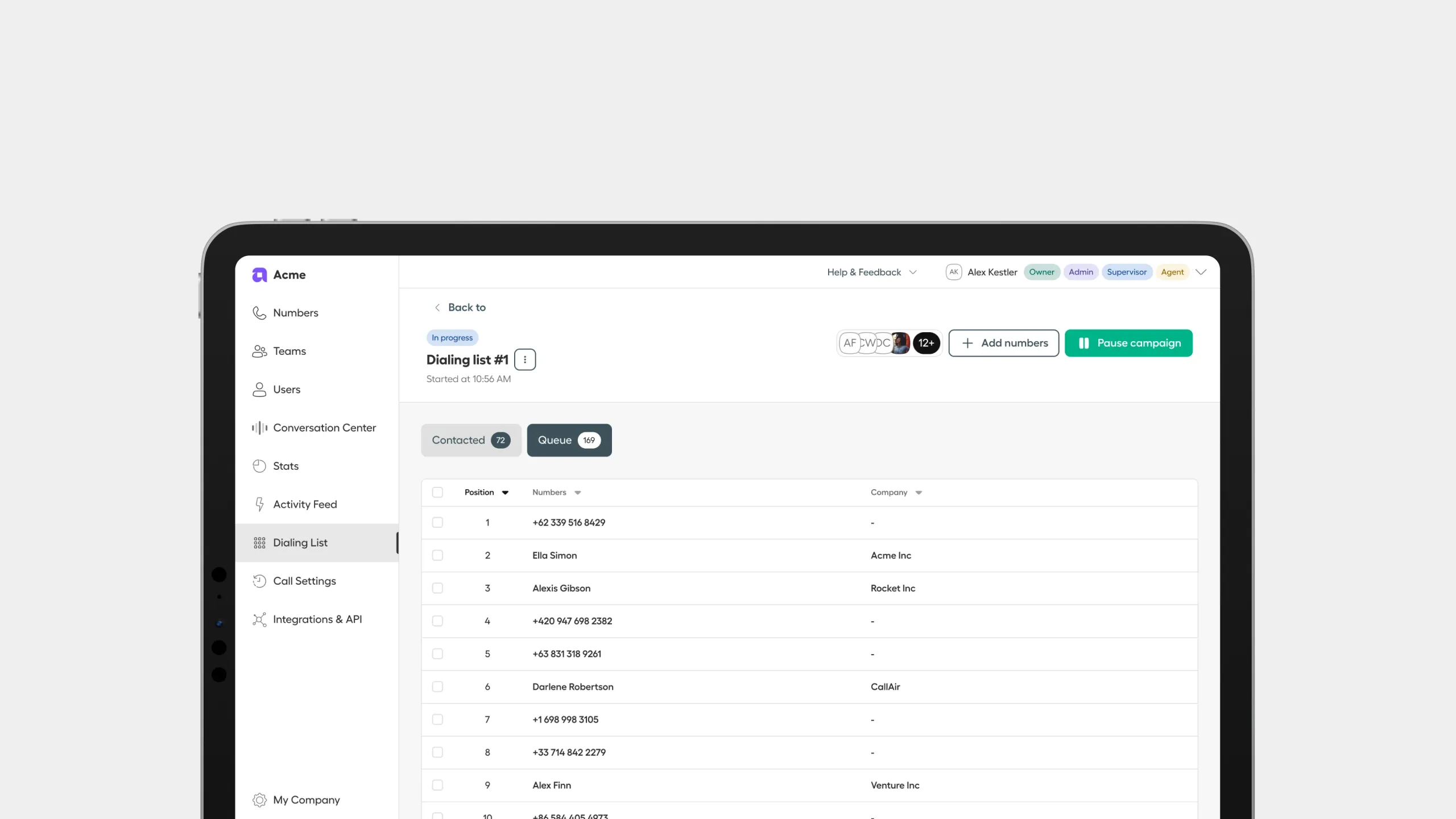Toggle the select-all header checkbox

(437, 493)
